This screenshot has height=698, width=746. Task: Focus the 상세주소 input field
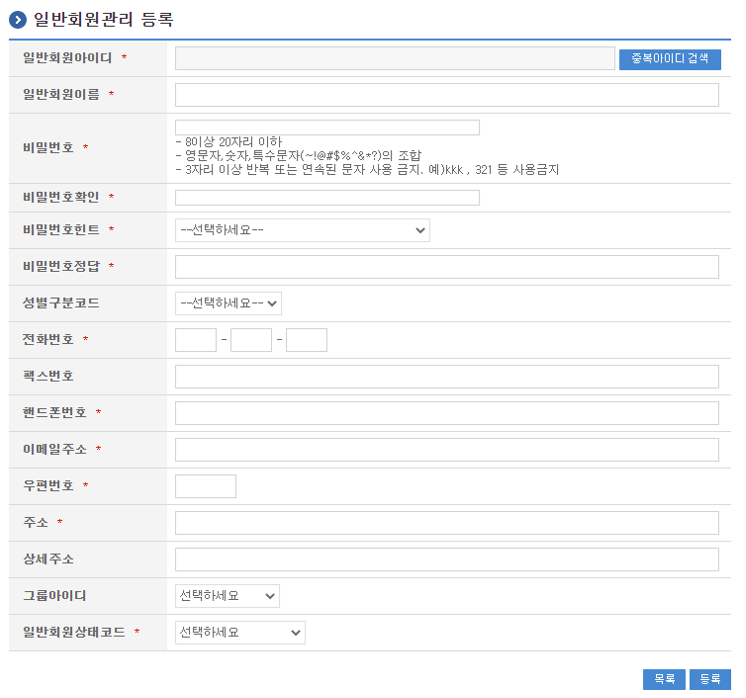pos(446,559)
